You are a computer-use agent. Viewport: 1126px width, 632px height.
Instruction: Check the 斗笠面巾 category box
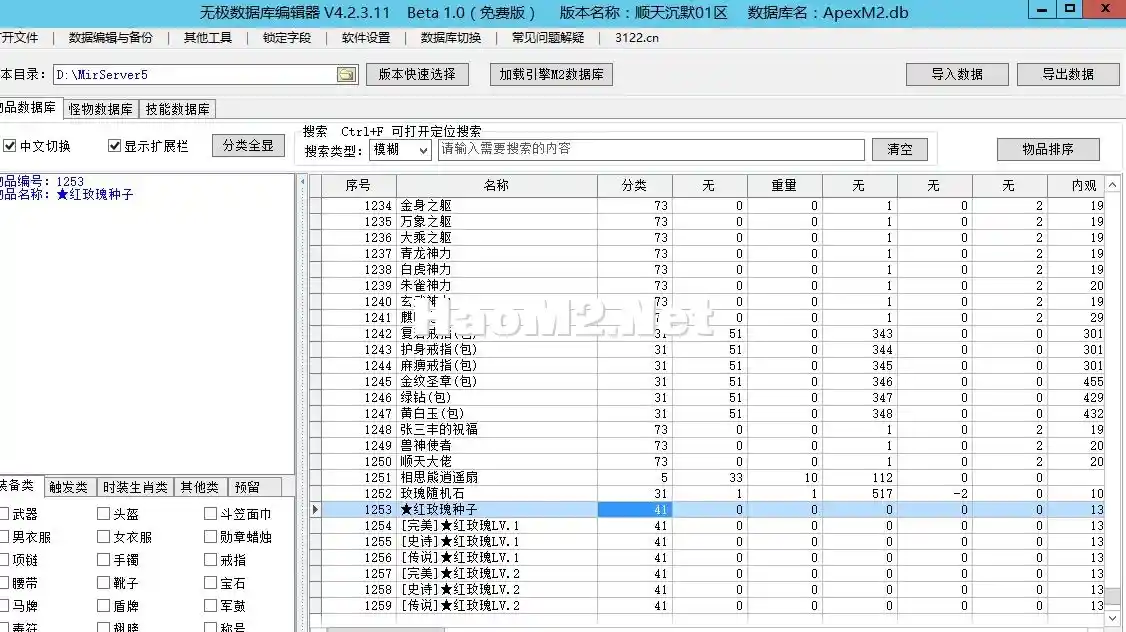[210, 514]
